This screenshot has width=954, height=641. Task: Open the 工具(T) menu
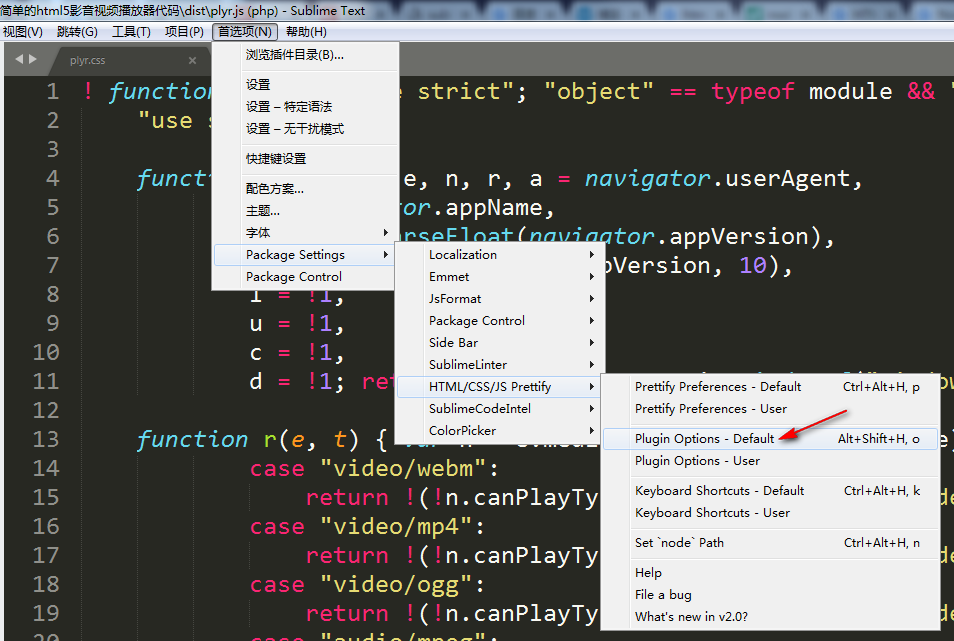(131, 32)
